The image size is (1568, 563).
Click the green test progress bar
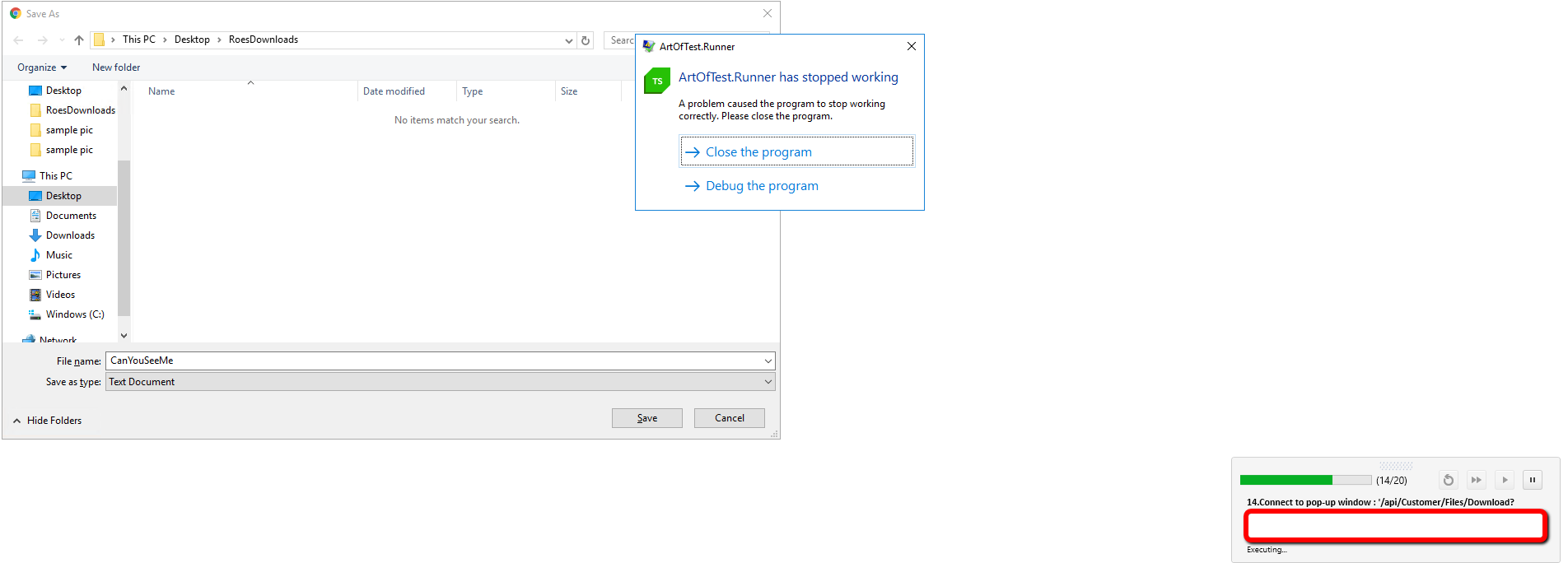(1304, 480)
